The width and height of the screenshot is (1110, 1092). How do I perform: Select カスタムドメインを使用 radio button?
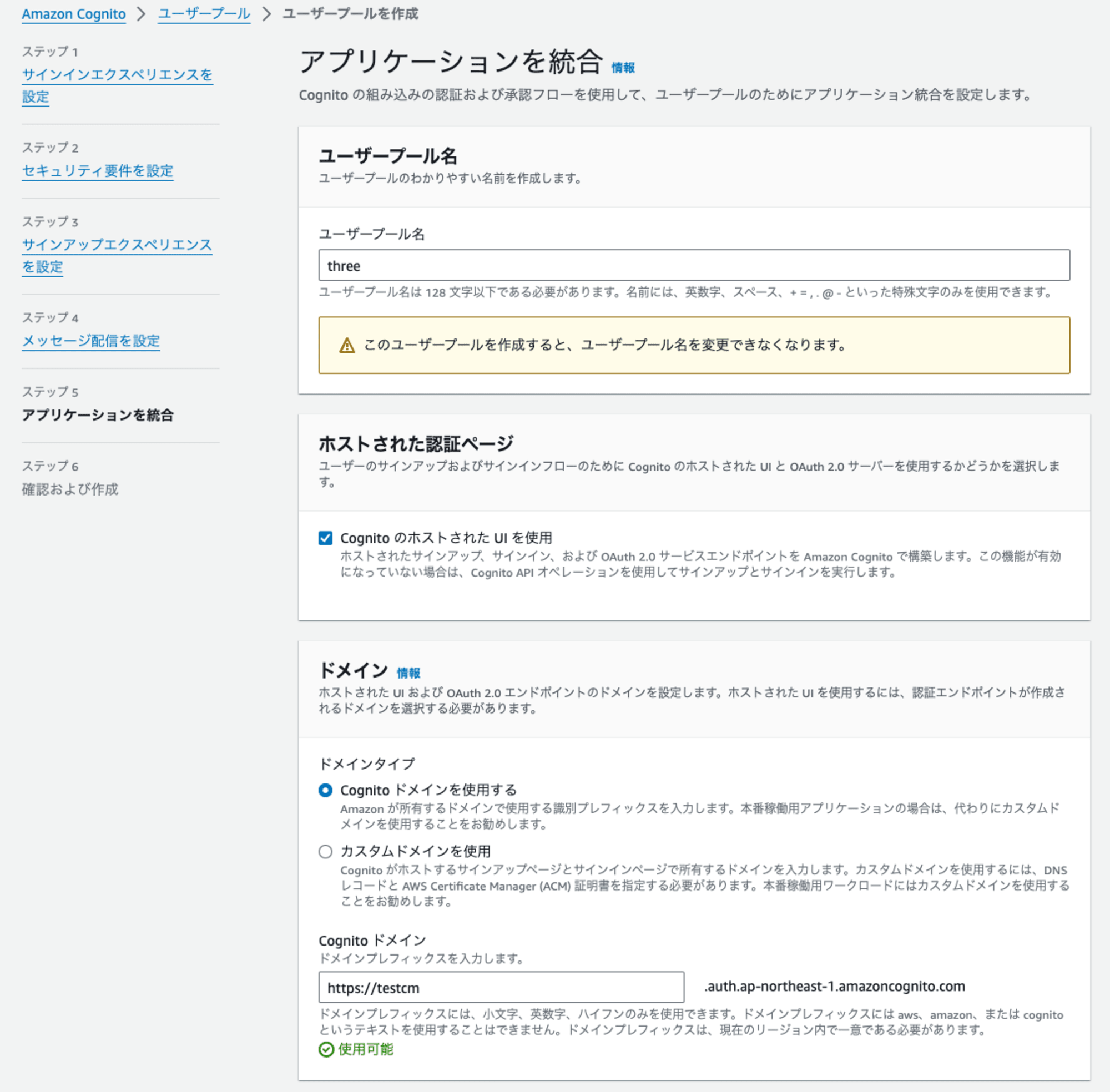pyautogui.click(x=325, y=852)
